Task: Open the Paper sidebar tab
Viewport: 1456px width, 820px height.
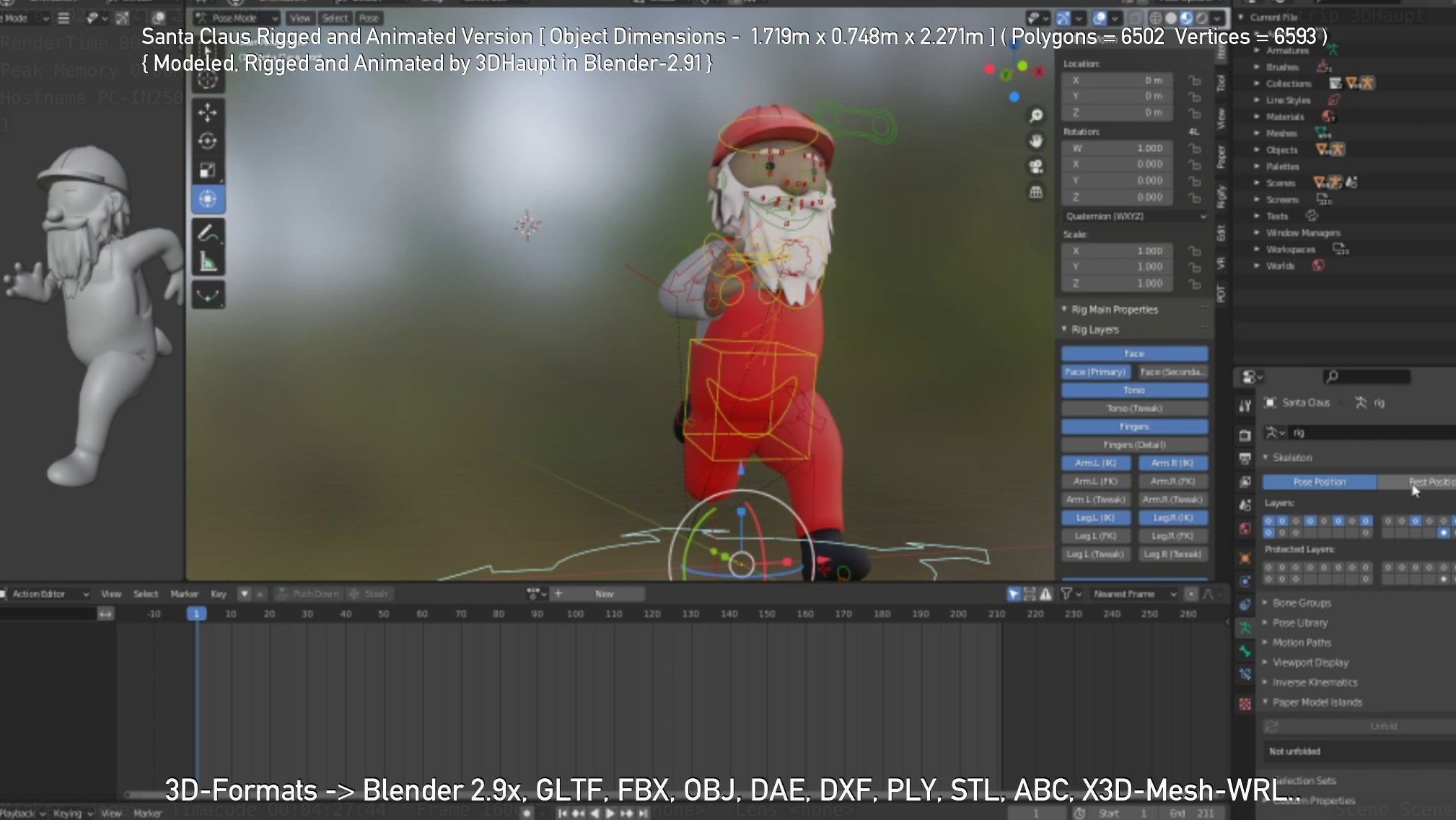Action: [1221, 156]
